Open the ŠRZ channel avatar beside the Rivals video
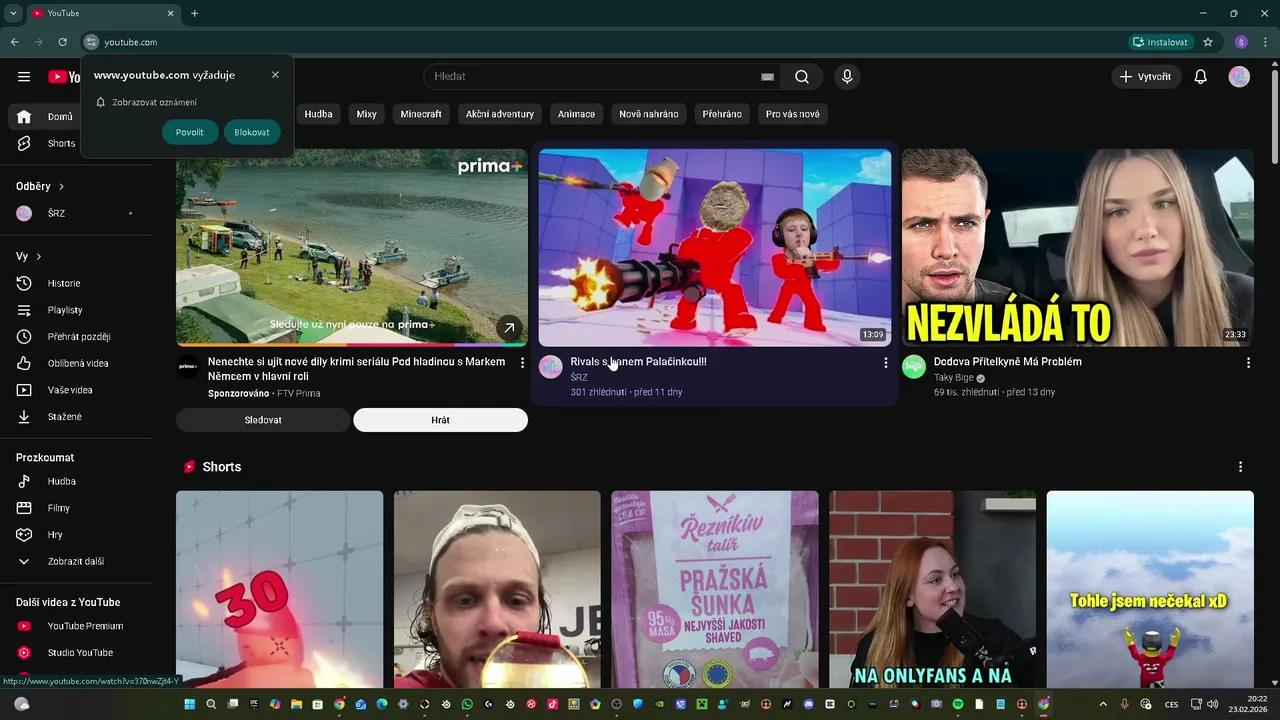The width and height of the screenshot is (1280, 720). [x=551, y=367]
